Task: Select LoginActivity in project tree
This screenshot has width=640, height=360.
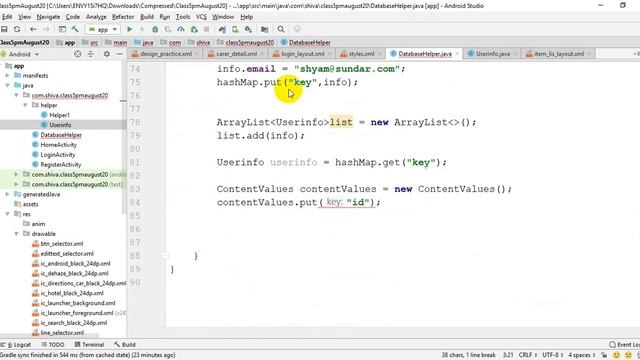Action: click(58, 155)
